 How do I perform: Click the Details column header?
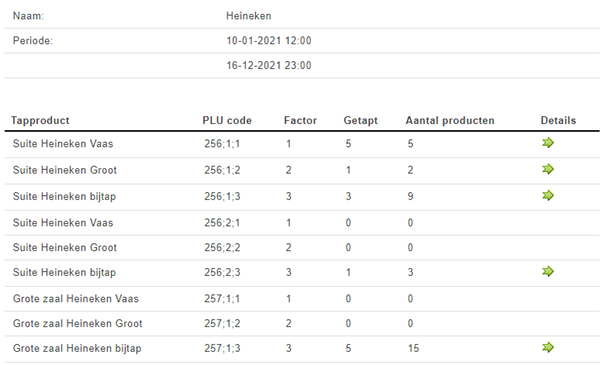coord(558,121)
